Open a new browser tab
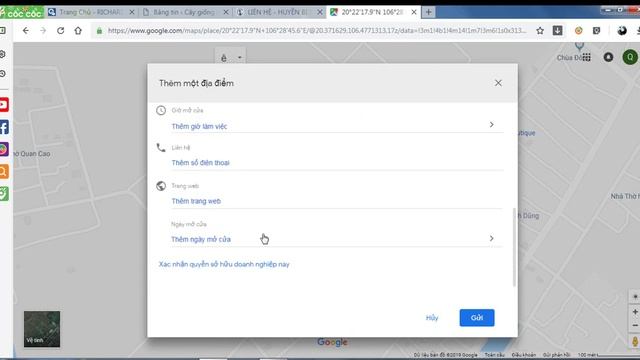The image size is (640, 360). [429, 12]
